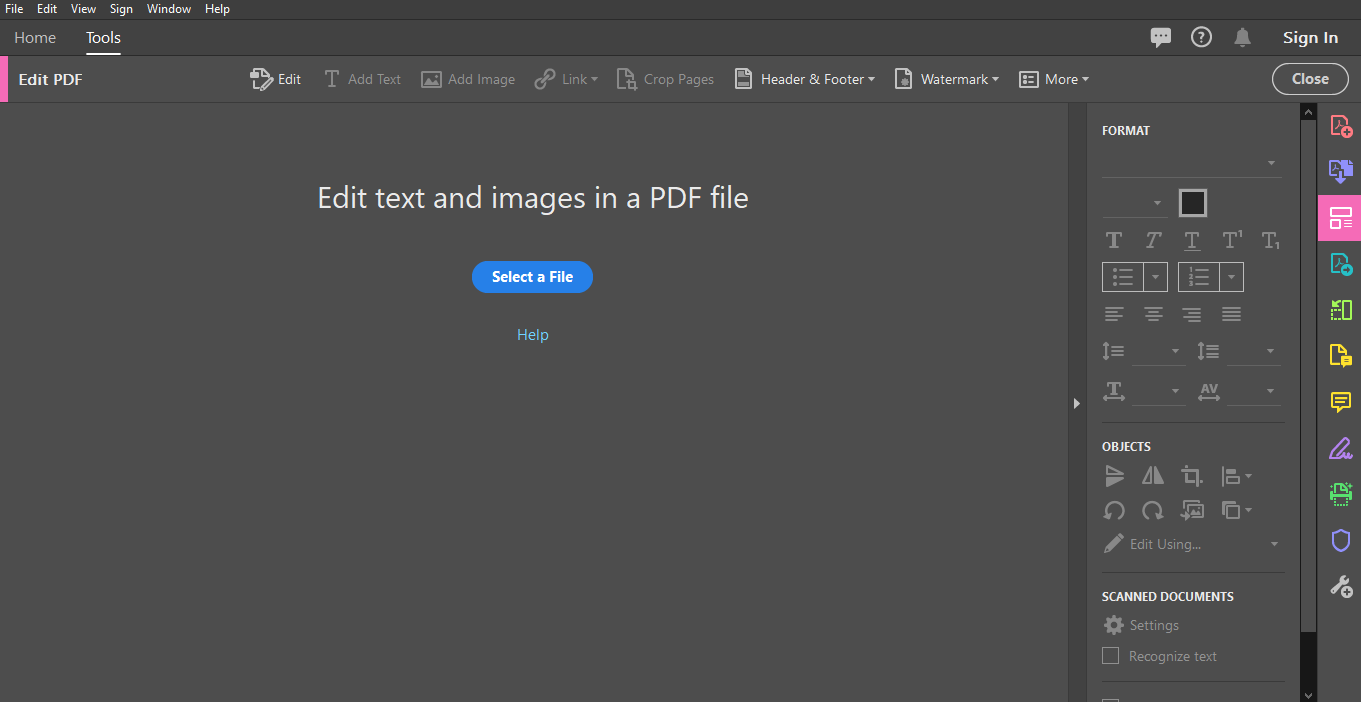1361x702 pixels.
Task: Open paragraph spacing dropdown
Action: (x=1254, y=352)
